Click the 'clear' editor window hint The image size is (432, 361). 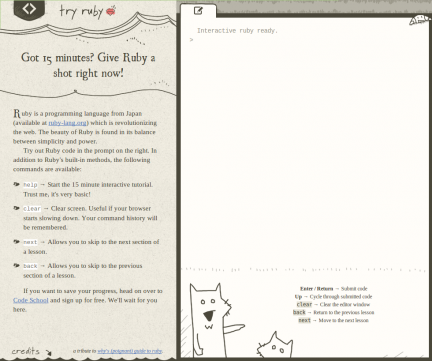coord(333,304)
